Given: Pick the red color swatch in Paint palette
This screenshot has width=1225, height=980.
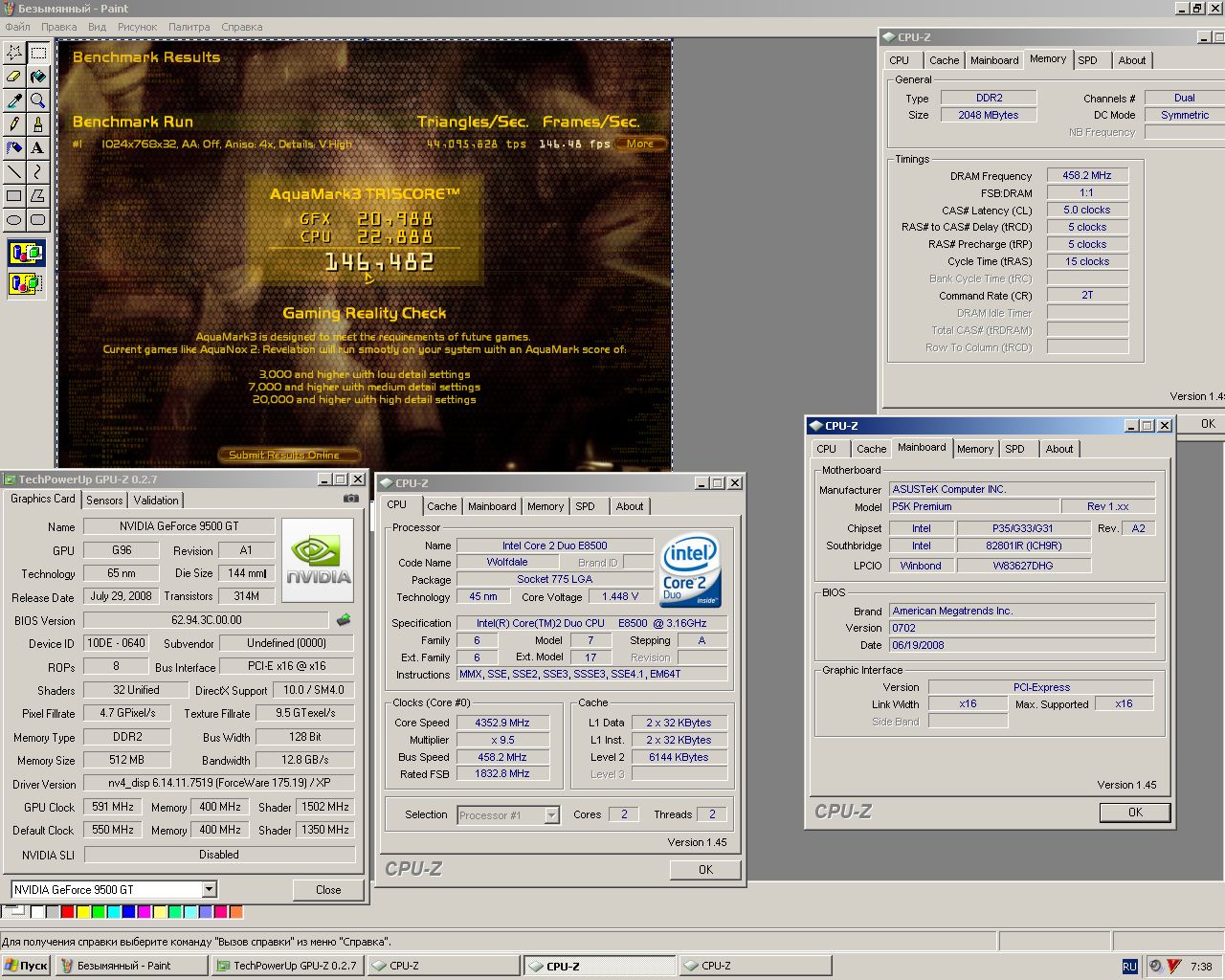Looking at the screenshot, I should pos(67,912).
